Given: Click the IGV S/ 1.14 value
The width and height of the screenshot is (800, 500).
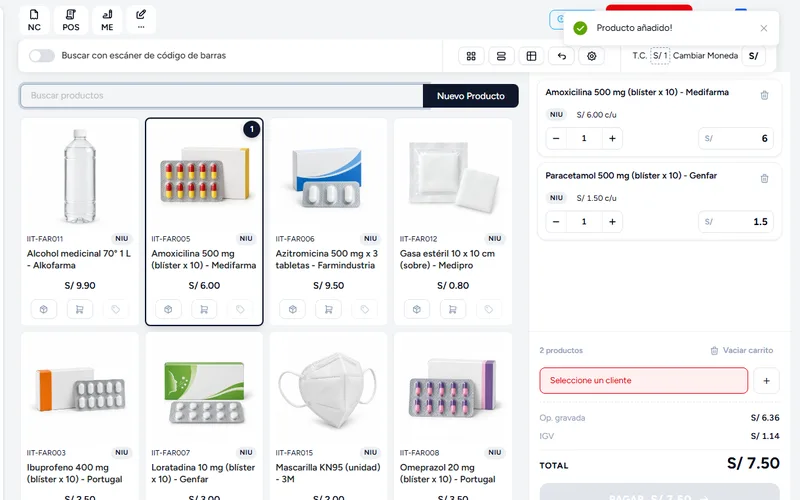Looking at the screenshot, I should pyautogui.click(x=765, y=436).
